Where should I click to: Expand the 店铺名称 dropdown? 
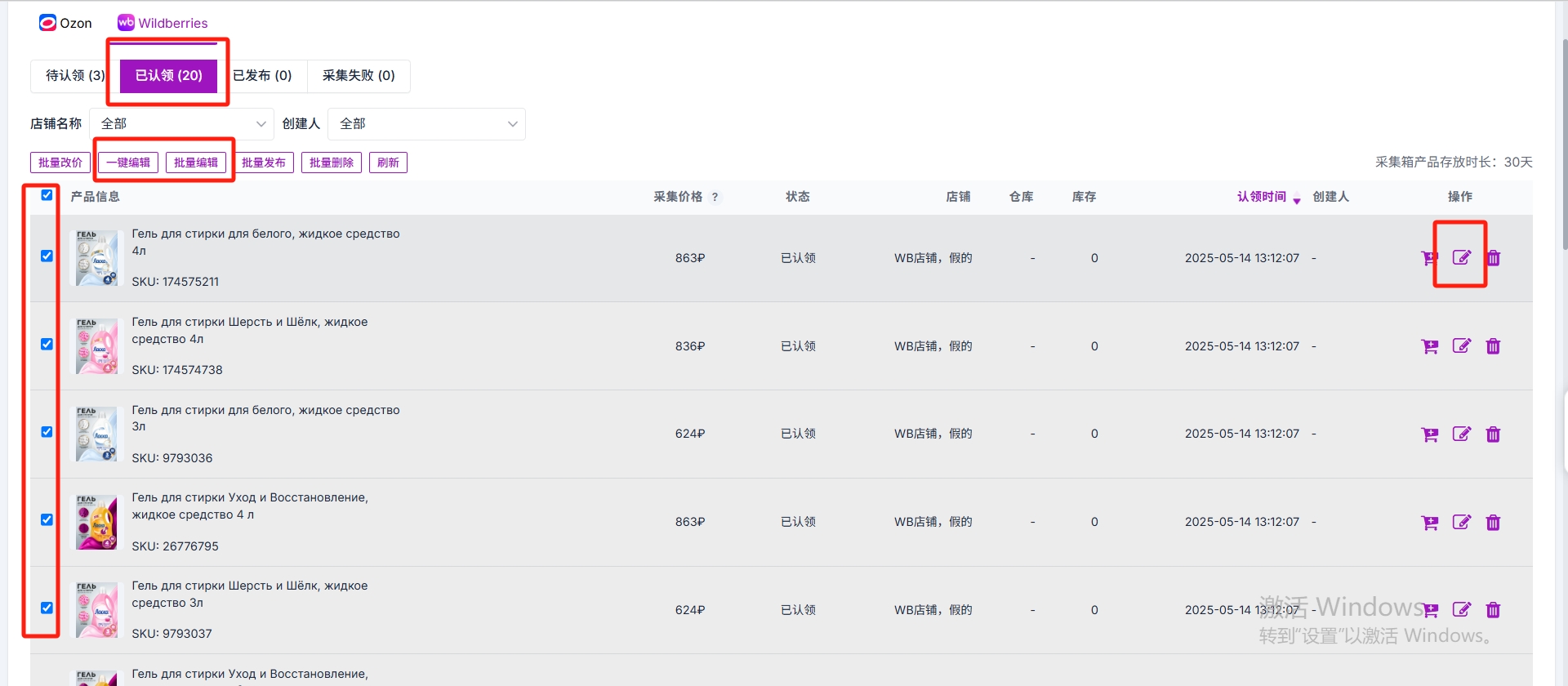pyautogui.click(x=181, y=123)
